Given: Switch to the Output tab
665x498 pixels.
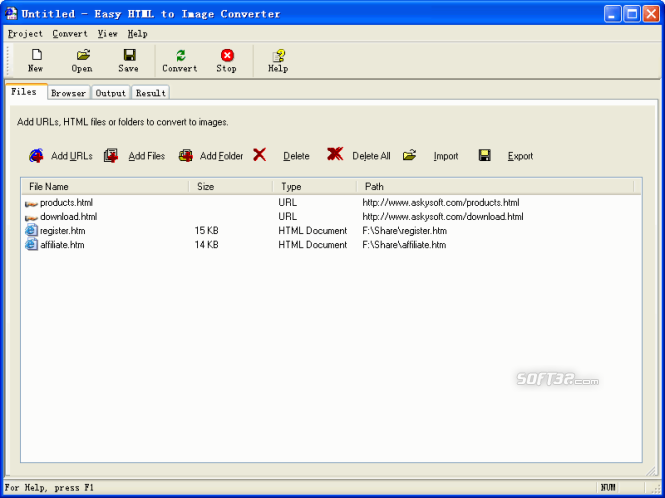Looking at the screenshot, I should point(110,93).
